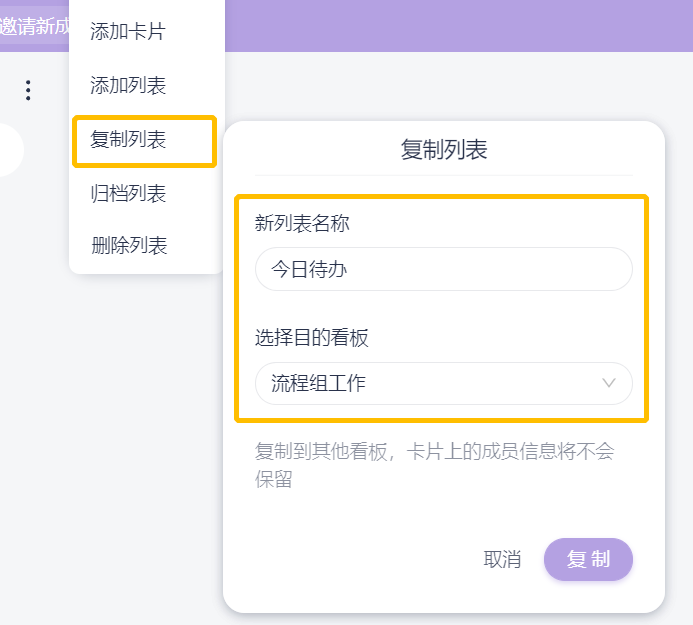This screenshot has width=693, height=625.
Task: Click the 新列表名称 label
Action: click(x=302, y=223)
